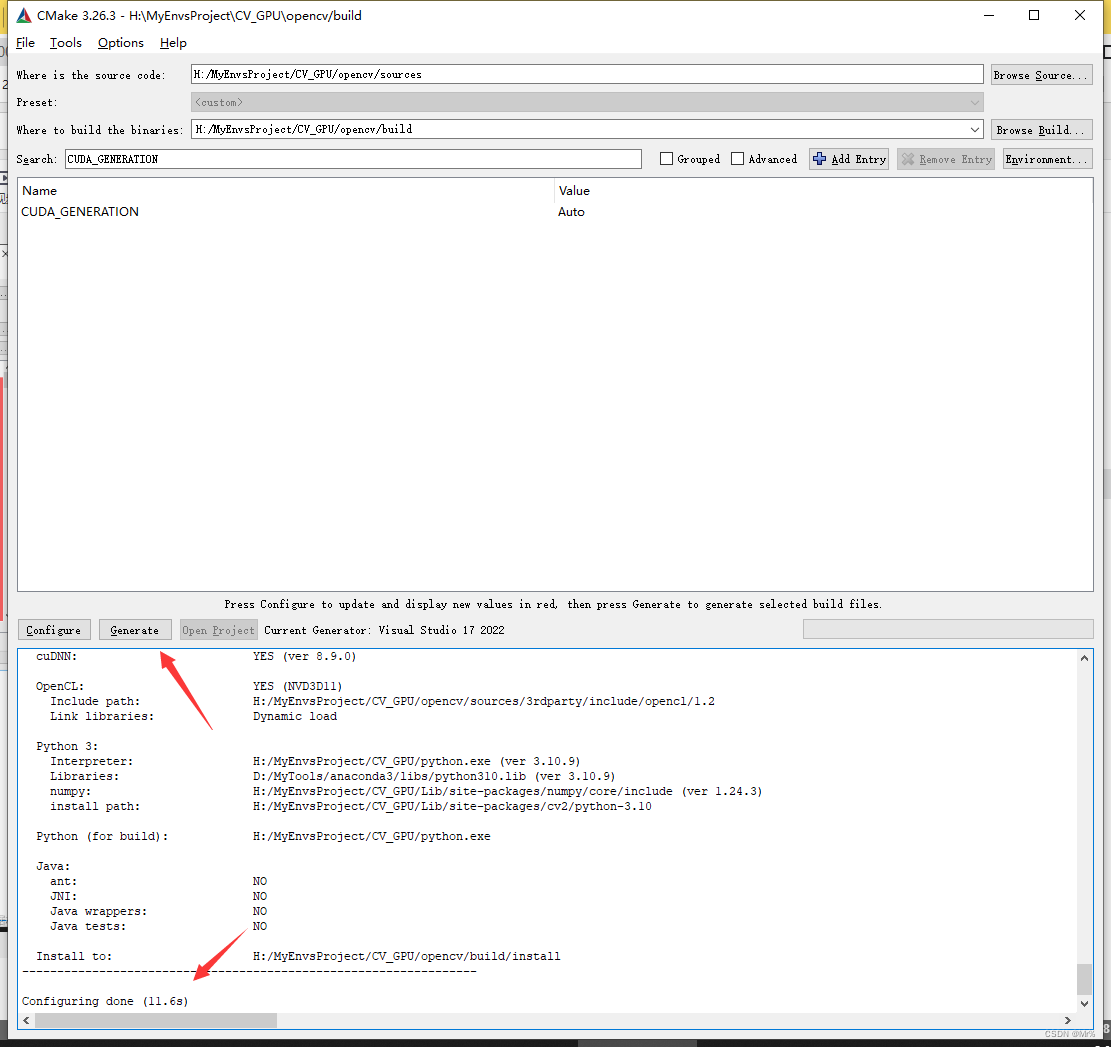Screen dimensions: 1111x1047
Task: Enable the Grouped checkbox
Action: click(x=666, y=158)
